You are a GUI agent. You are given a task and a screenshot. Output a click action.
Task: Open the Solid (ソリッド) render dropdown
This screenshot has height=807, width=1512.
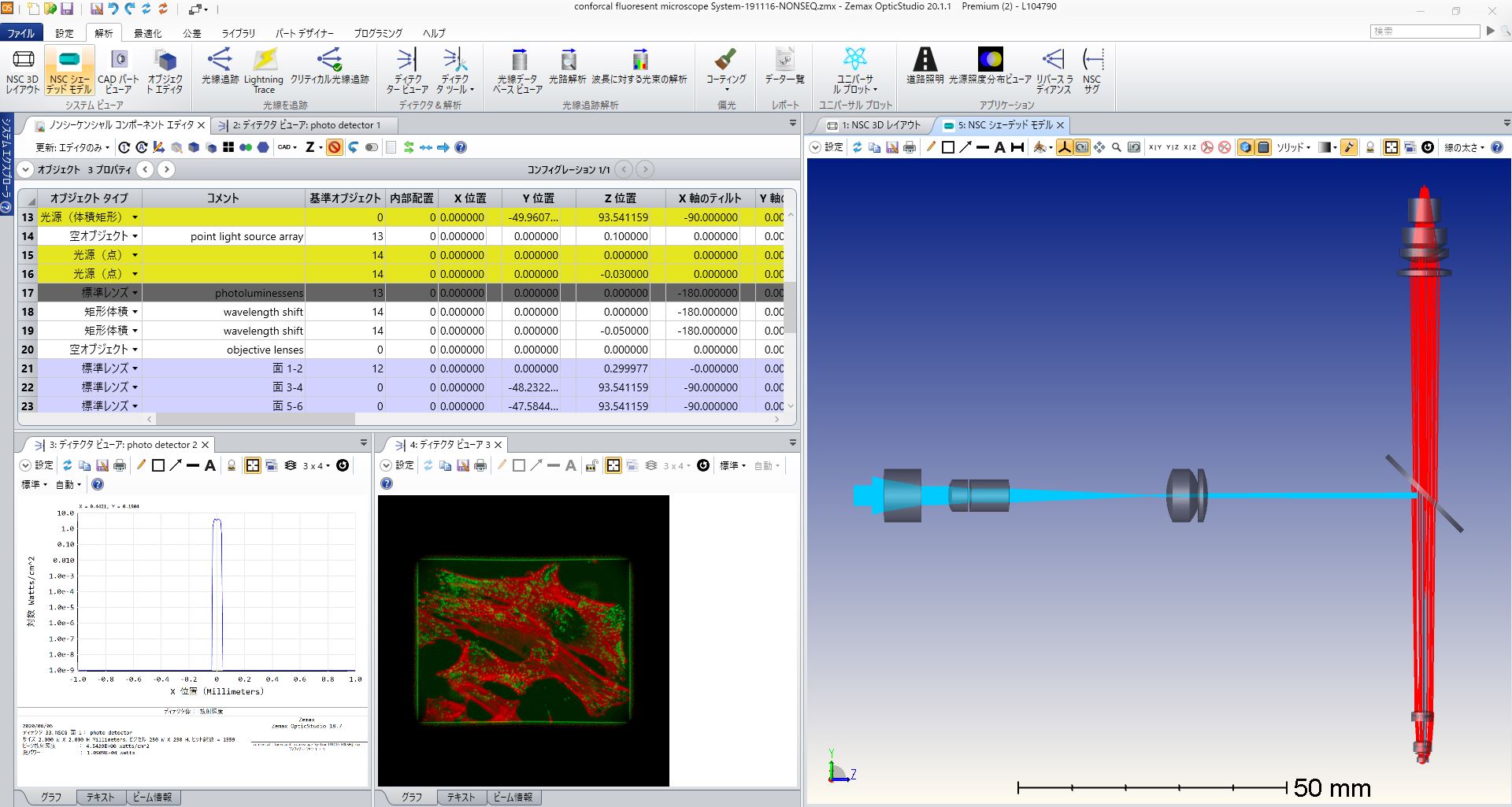pyautogui.click(x=1294, y=147)
